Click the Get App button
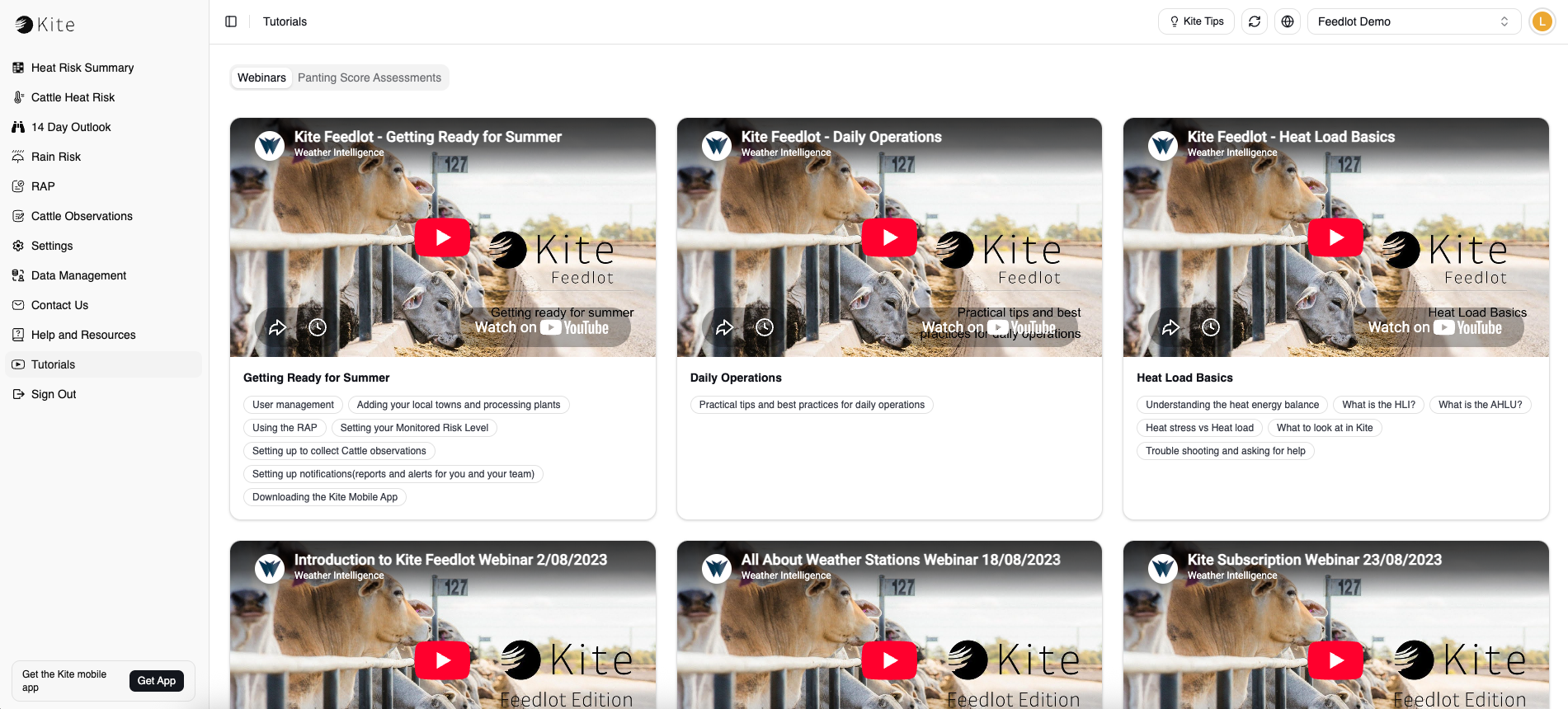Screen dimensions: 1568x709 pos(157,681)
